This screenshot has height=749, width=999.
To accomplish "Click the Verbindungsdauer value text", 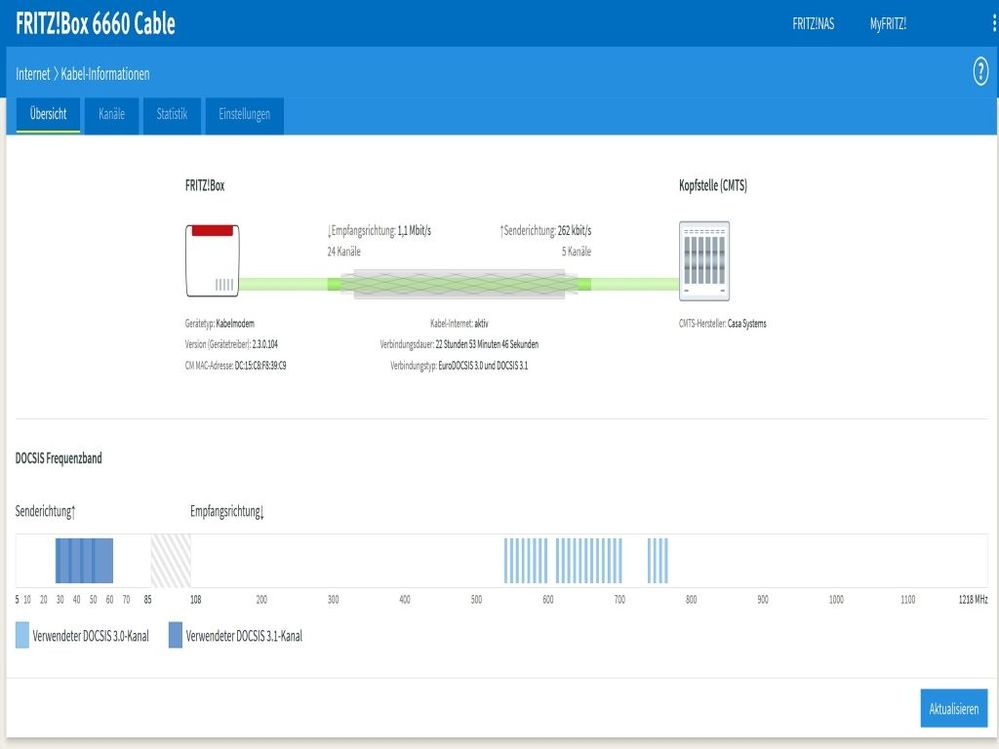I will pyautogui.click(x=487, y=345).
